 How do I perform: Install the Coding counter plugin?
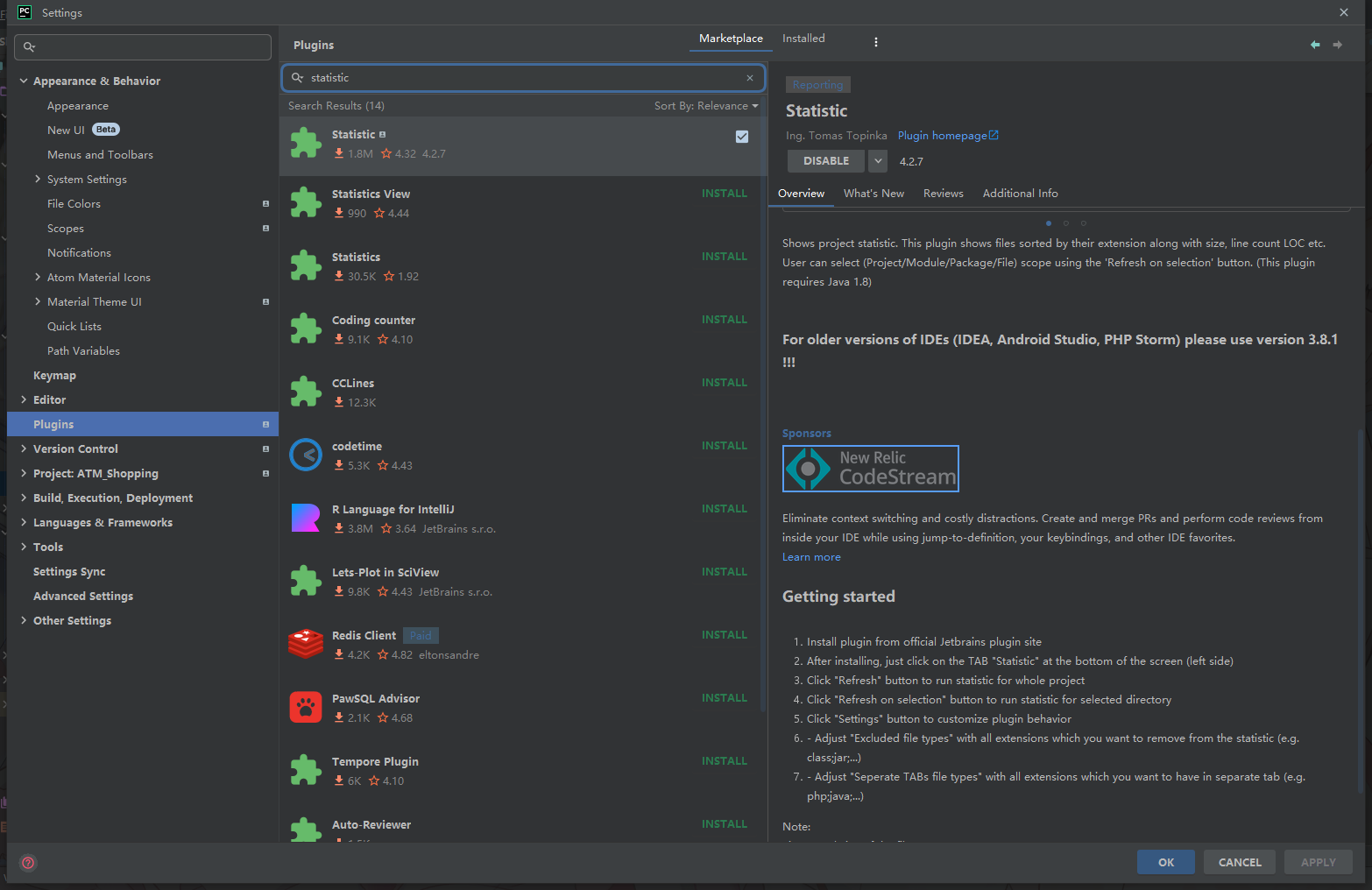[x=725, y=320]
